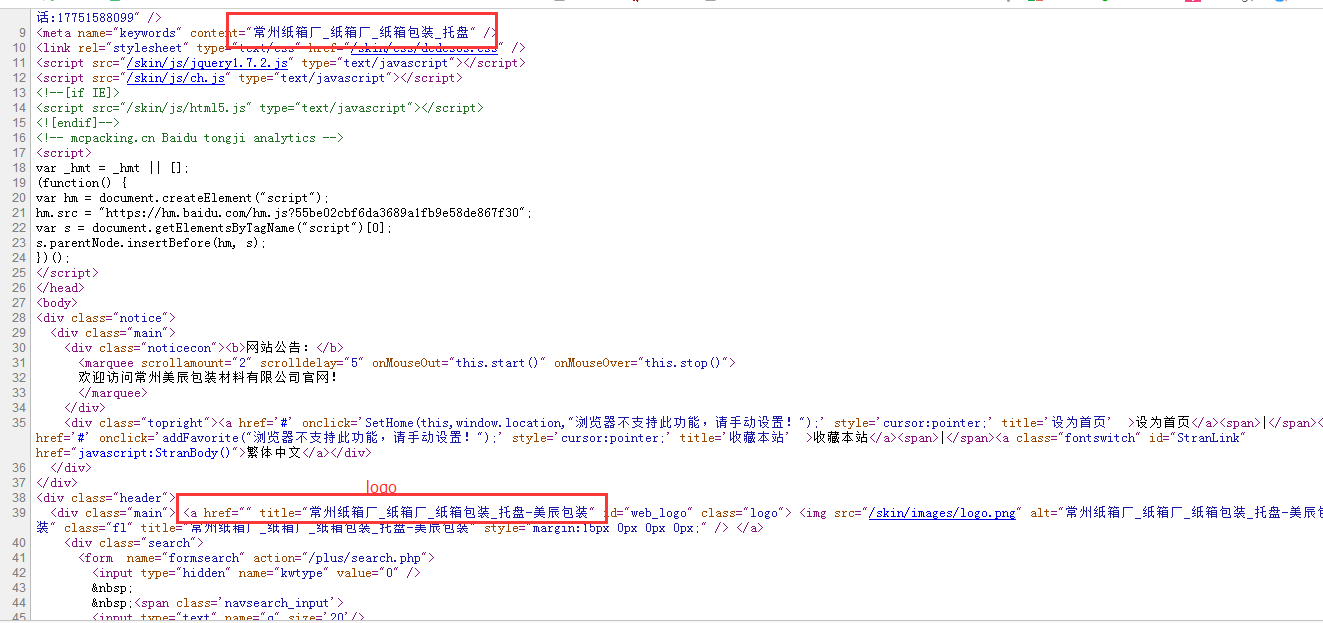Click line number 35 in the gutter
This screenshot has width=1323, height=623.
19,422
